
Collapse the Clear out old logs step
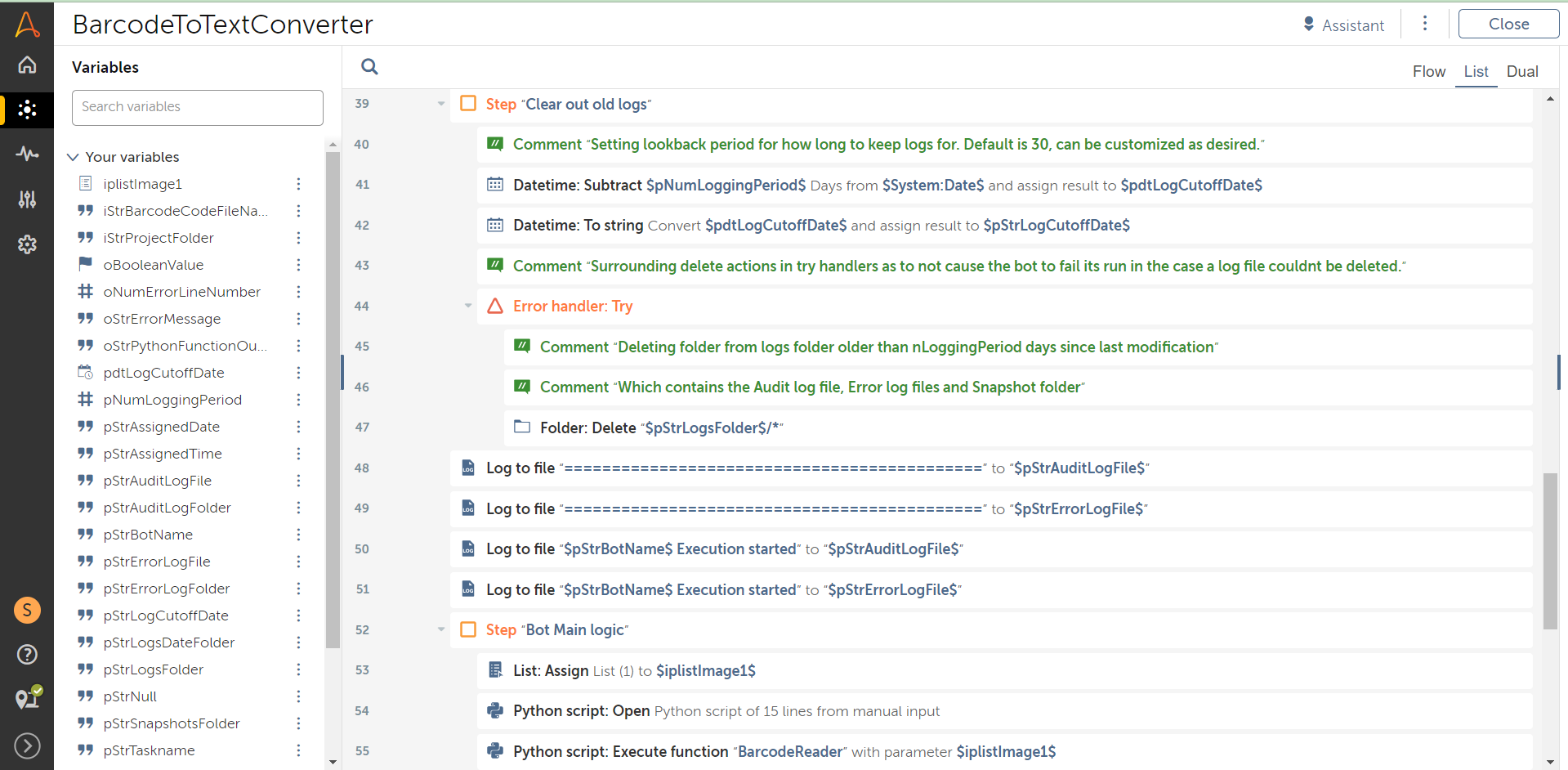441,104
